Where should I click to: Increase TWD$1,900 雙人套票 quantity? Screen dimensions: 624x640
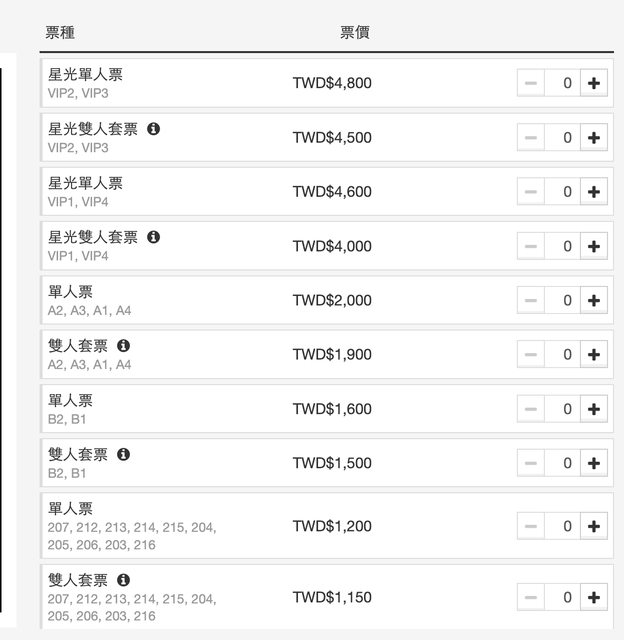tap(594, 354)
